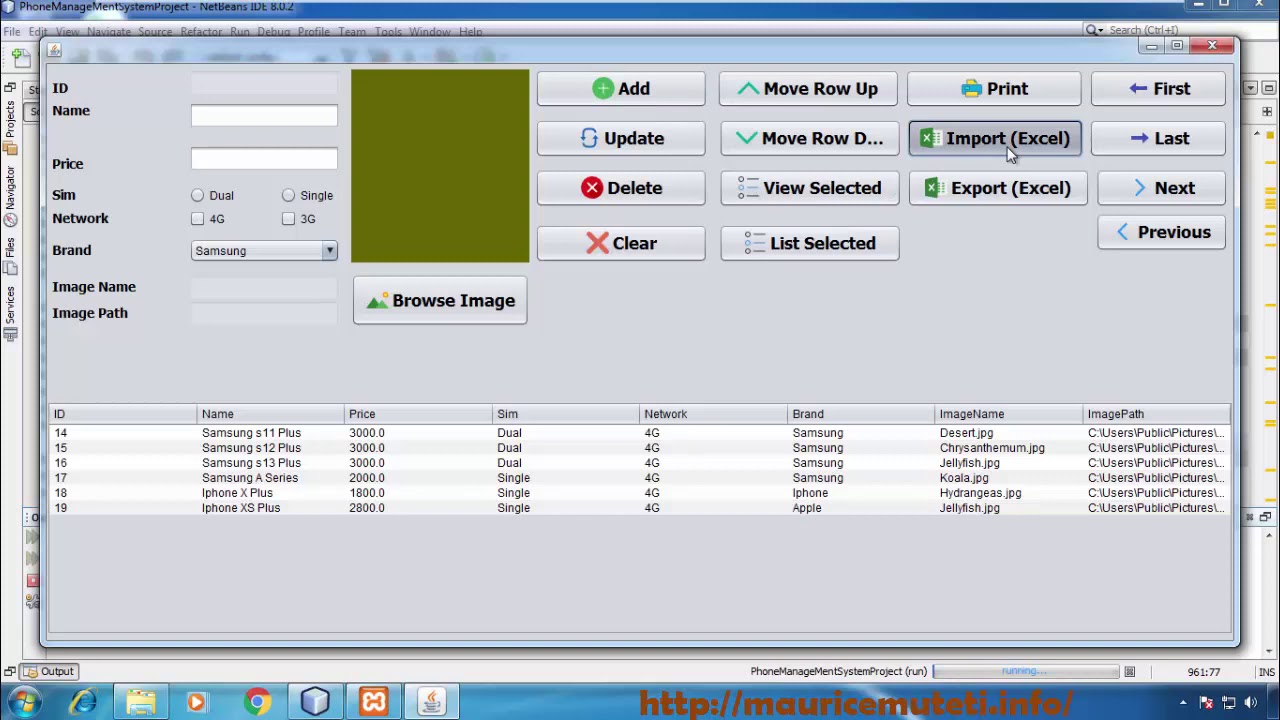Screen dimensions: 1280x720
Task: Click the Name column header
Action: (270, 414)
